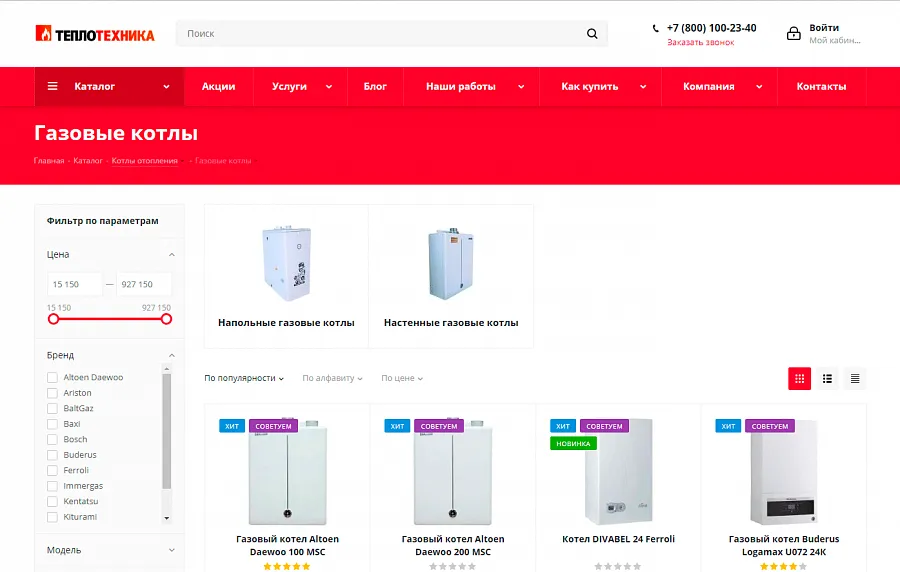Click the Войти link
900x572 pixels.
(824, 28)
